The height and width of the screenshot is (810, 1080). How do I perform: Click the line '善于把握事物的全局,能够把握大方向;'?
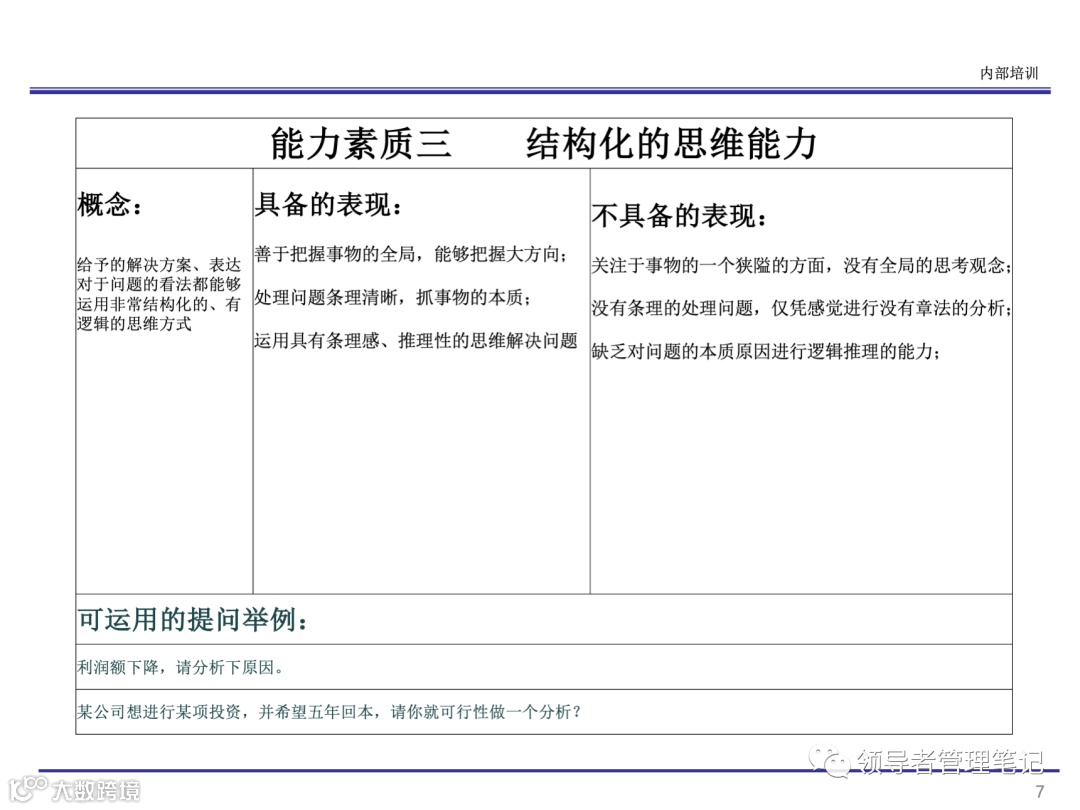411,254
